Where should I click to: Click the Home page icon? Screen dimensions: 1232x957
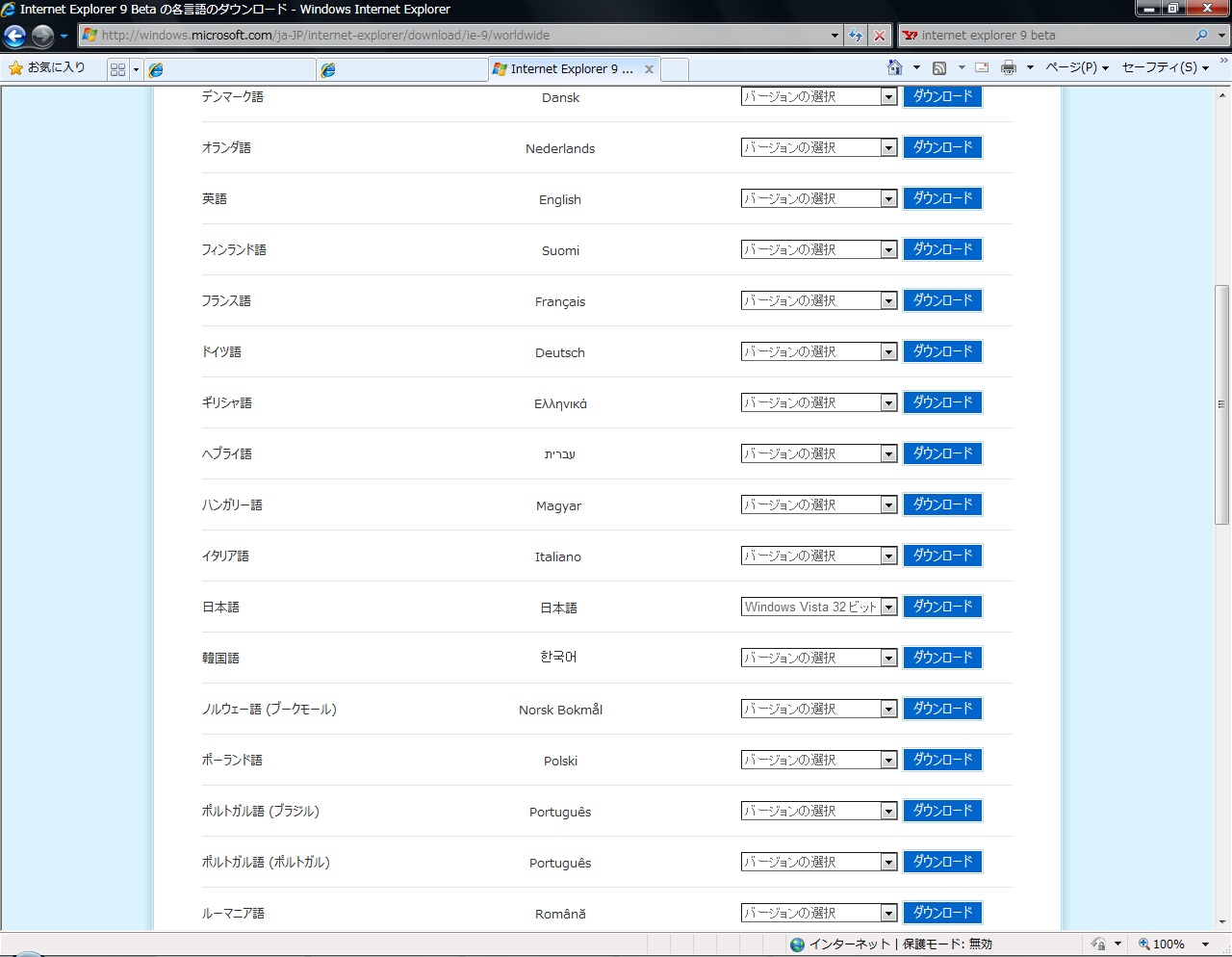895,67
